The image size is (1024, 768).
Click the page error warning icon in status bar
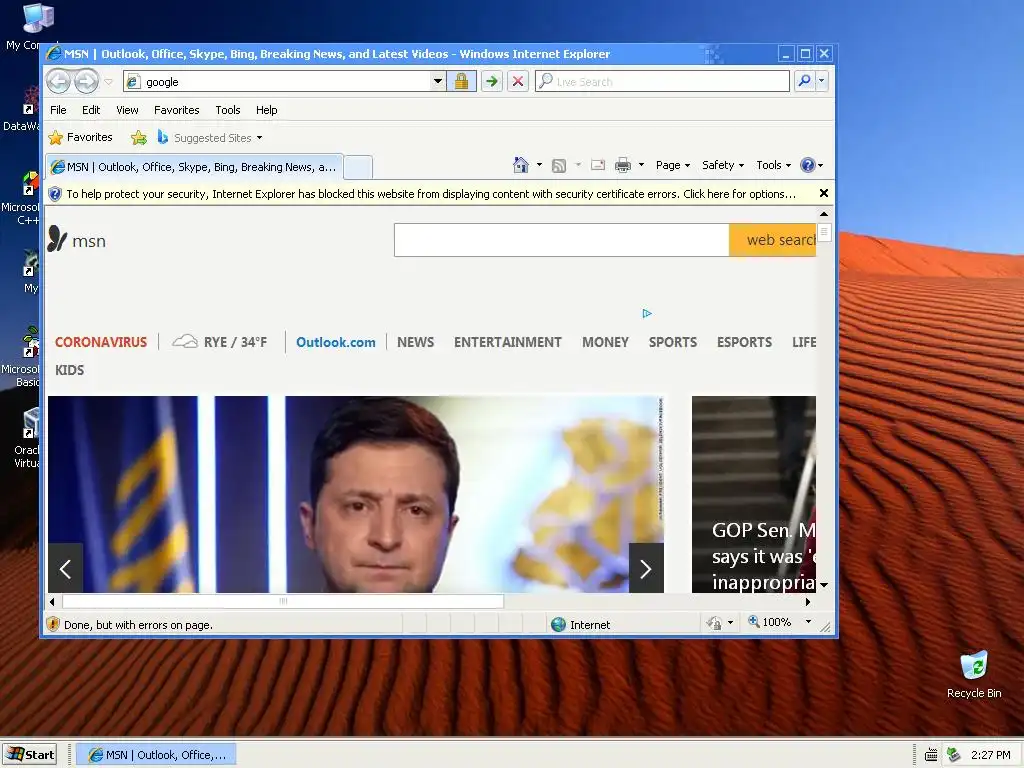pyautogui.click(x=53, y=624)
